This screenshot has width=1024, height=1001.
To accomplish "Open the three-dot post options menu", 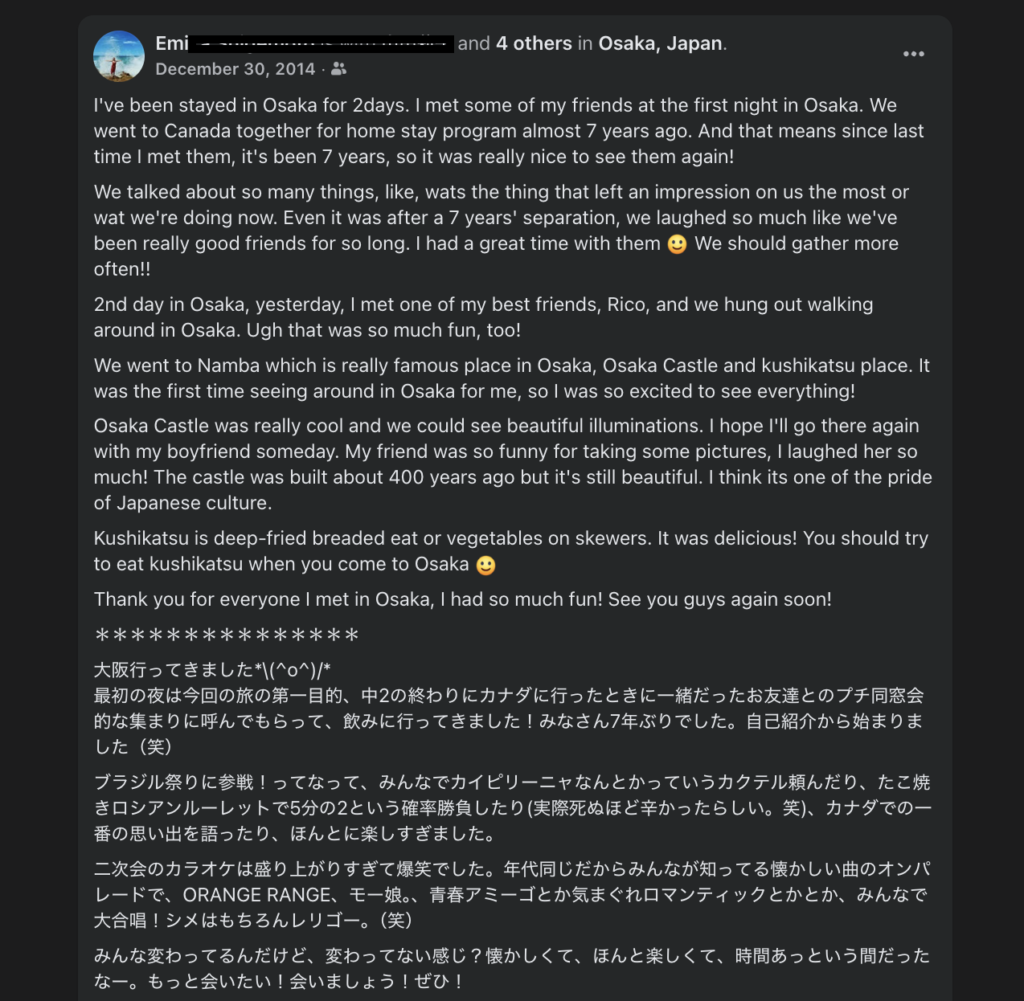I will pos(913,54).
